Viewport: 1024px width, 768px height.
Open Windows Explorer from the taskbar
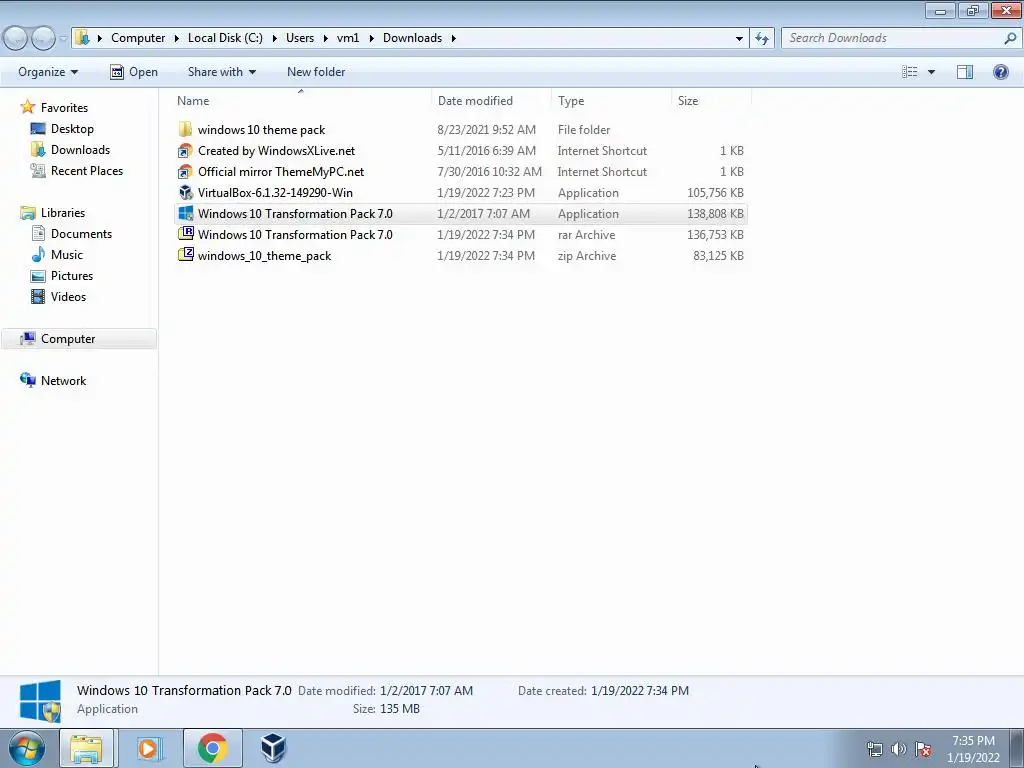click(x=86, y=748)
